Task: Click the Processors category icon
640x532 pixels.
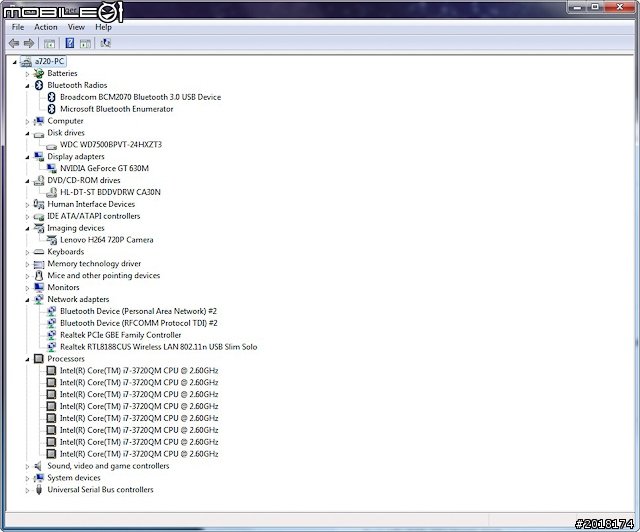Action: click(39, 359)
